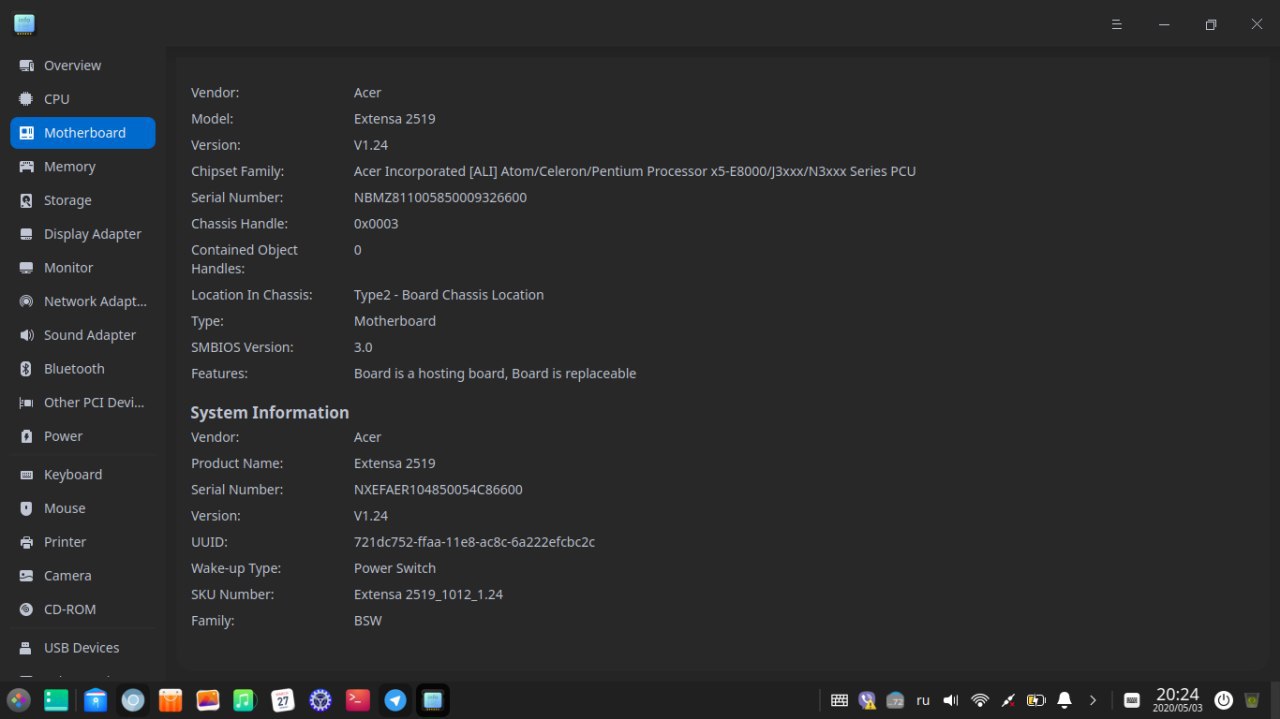The image size is (1280, 719).
Task: Open the power shutdown button
Action: (x=1223, y=700)
